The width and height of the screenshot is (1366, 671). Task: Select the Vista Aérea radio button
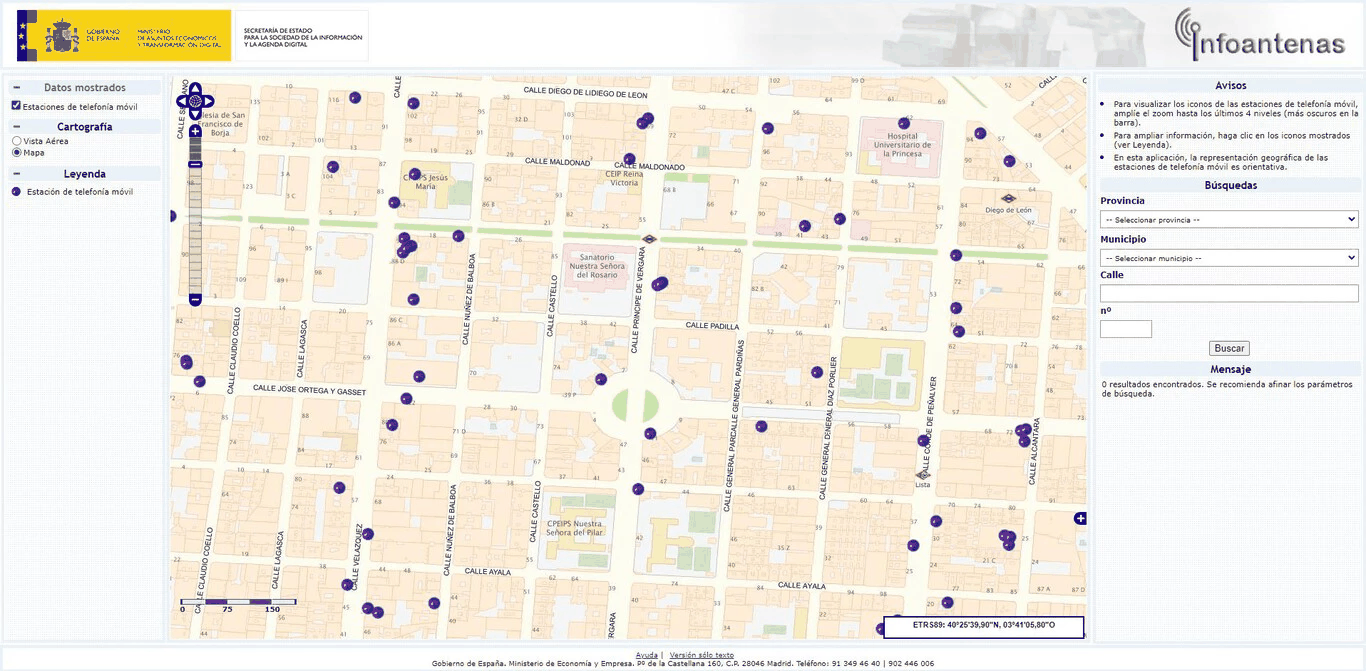[16, 141]
